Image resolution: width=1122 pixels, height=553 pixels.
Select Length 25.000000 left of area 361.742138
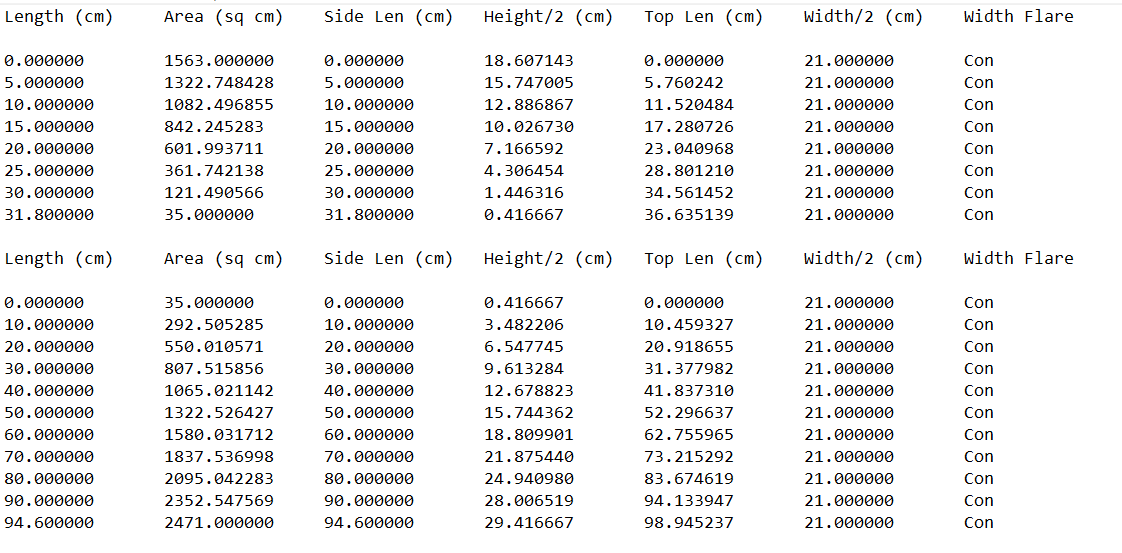coord(49,171)
